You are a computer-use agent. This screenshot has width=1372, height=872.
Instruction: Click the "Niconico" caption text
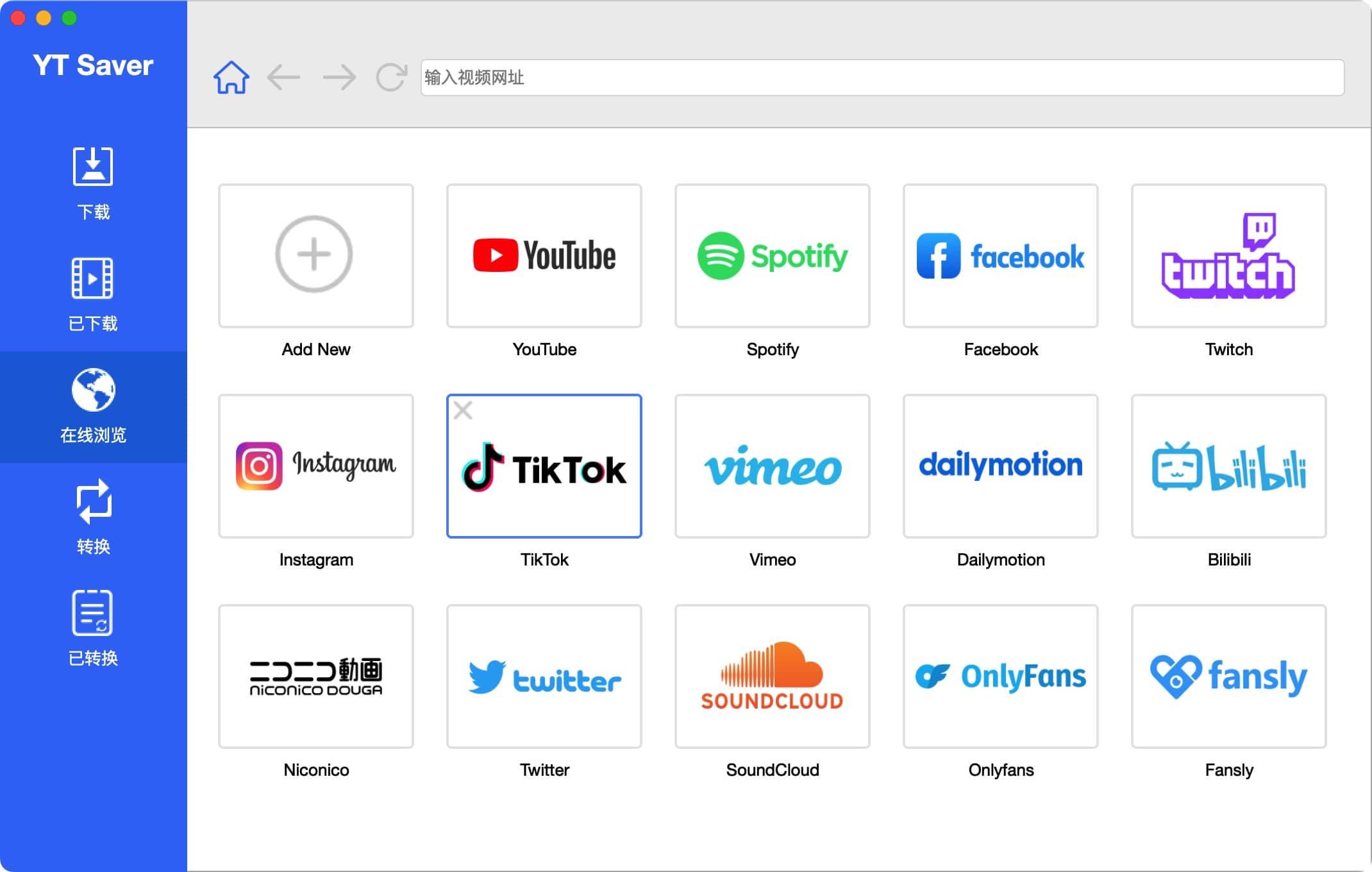[316, 770]
